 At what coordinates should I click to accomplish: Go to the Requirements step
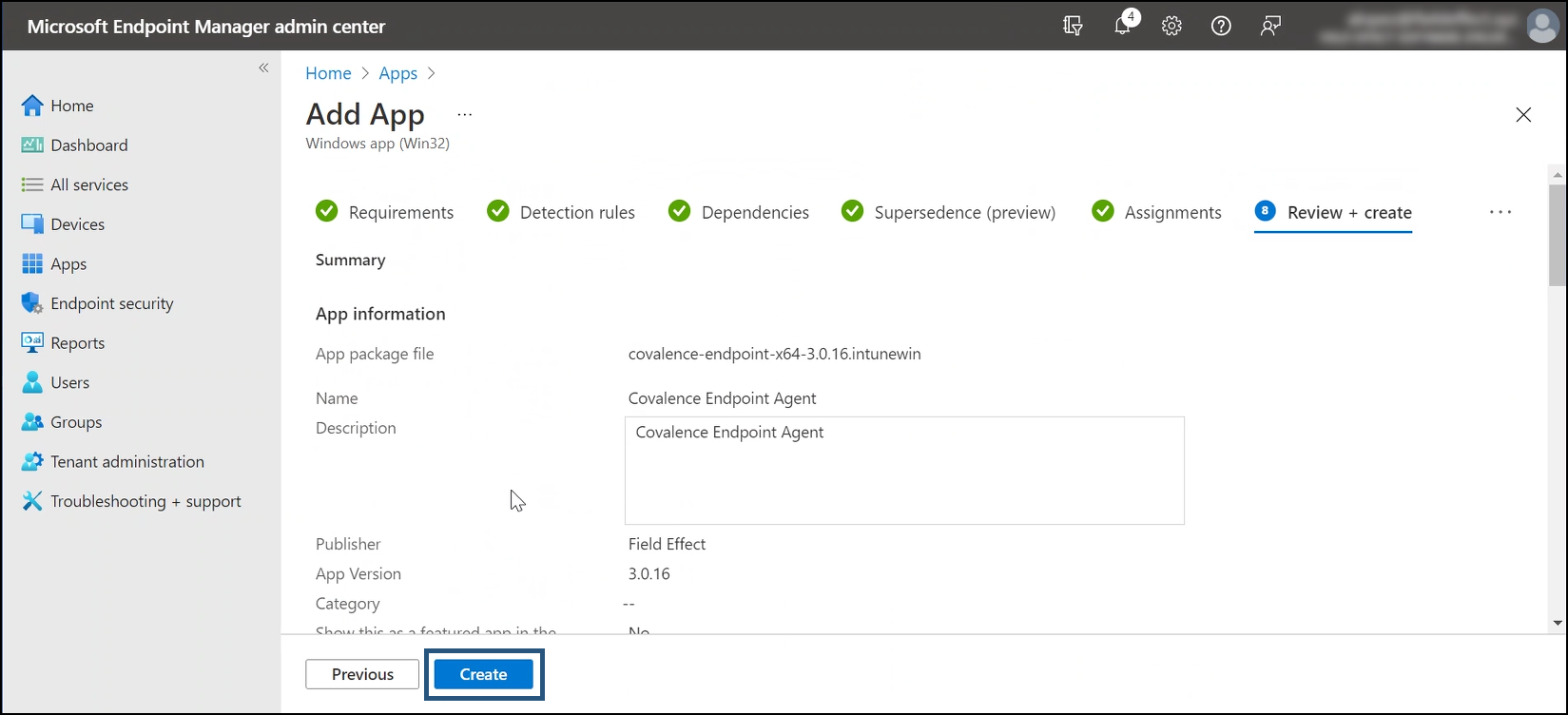385,212
